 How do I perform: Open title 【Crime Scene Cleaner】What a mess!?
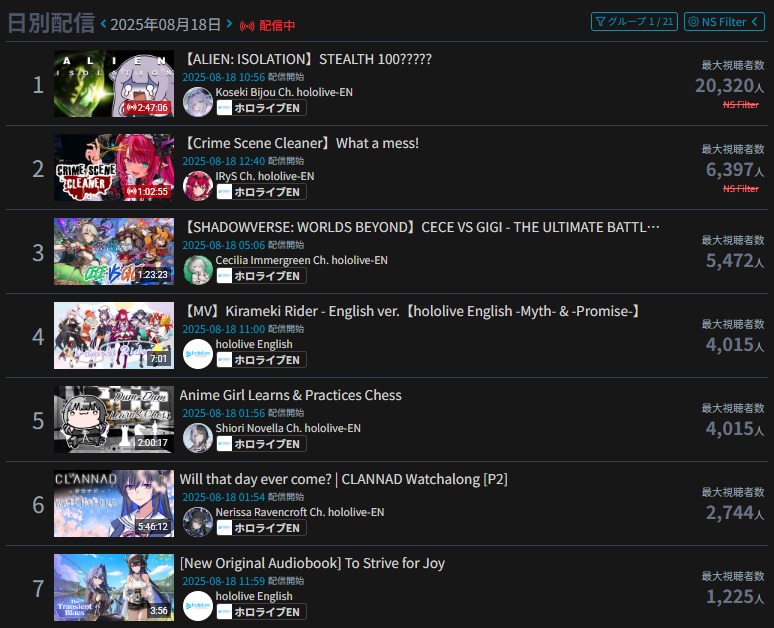pos(299,143)
